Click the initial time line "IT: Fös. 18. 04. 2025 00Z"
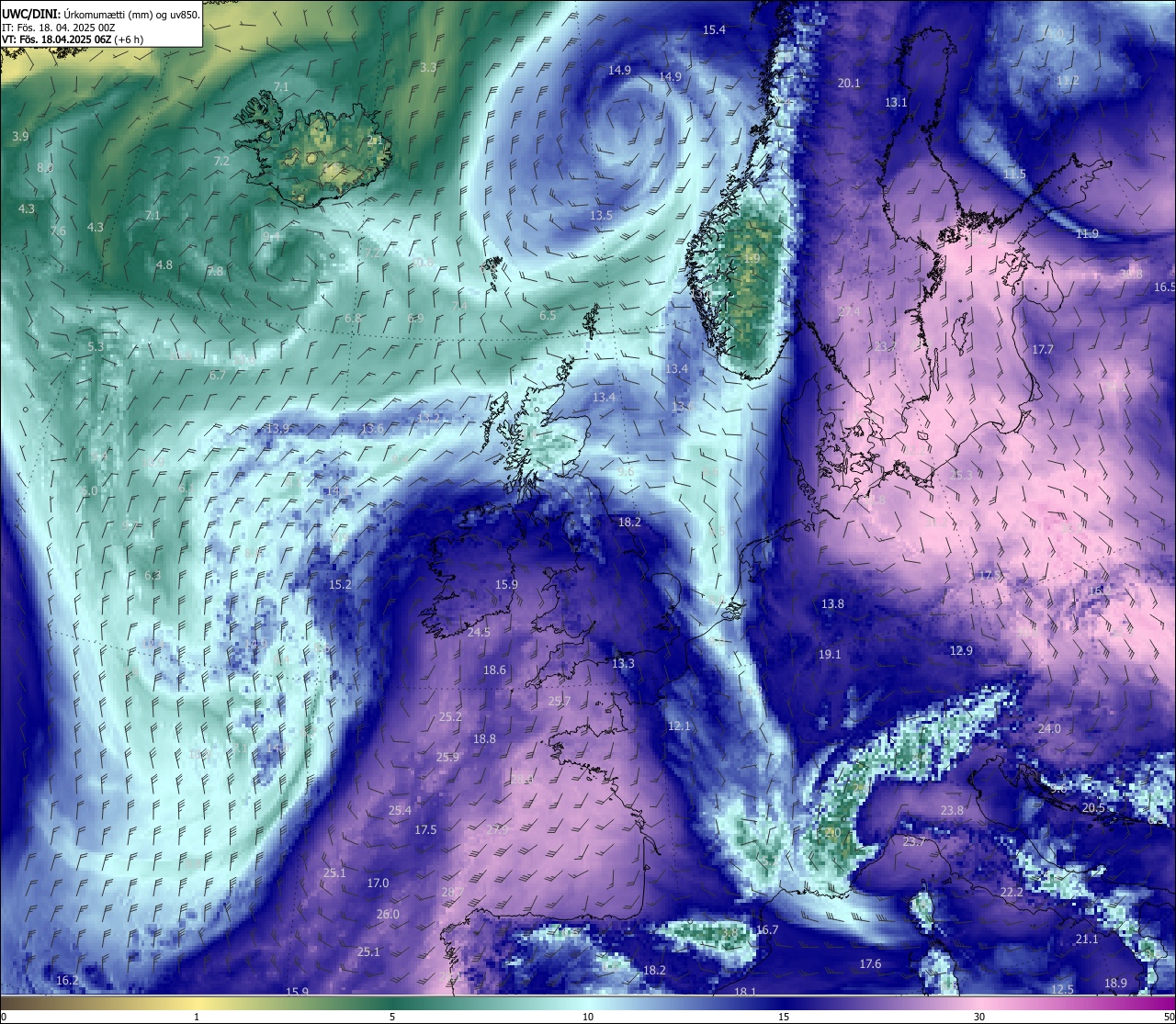This screenshot has height=1024, width=1176. (x=57, y=28)
